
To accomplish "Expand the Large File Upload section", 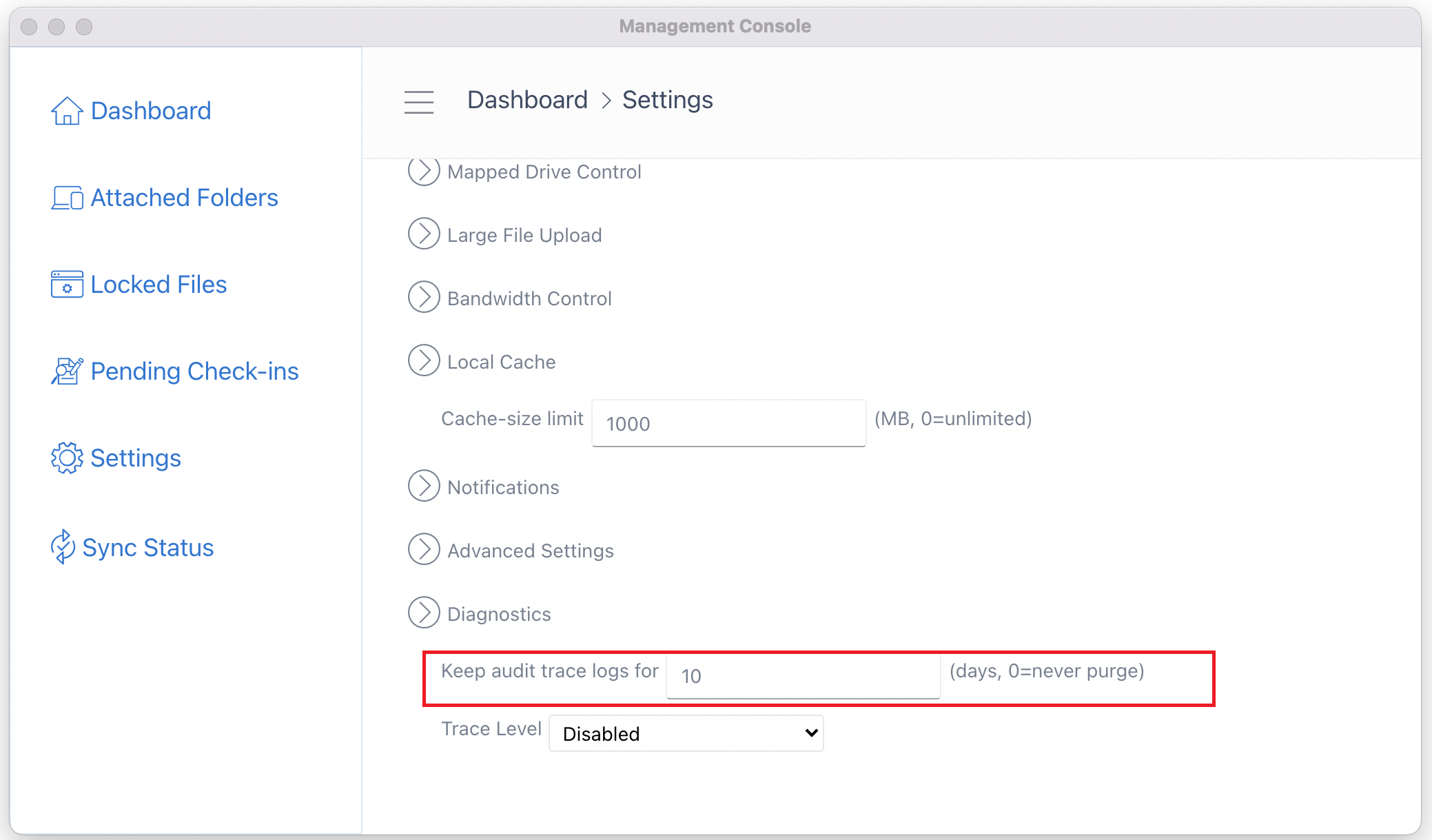I will [x=424, y=234].
